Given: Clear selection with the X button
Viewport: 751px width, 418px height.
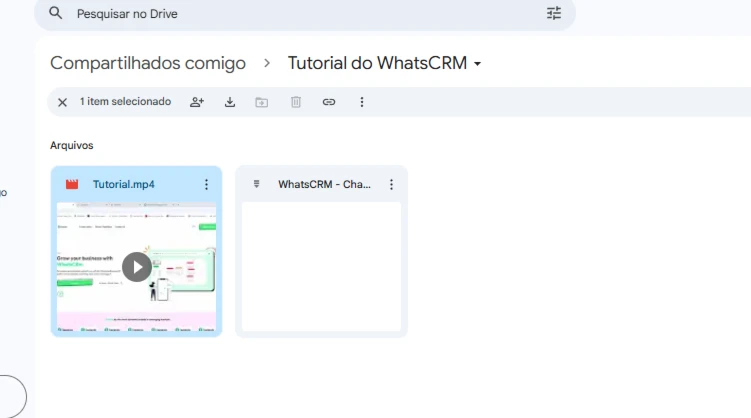Looking at the screenshot, I should click(x=62, y=102).
